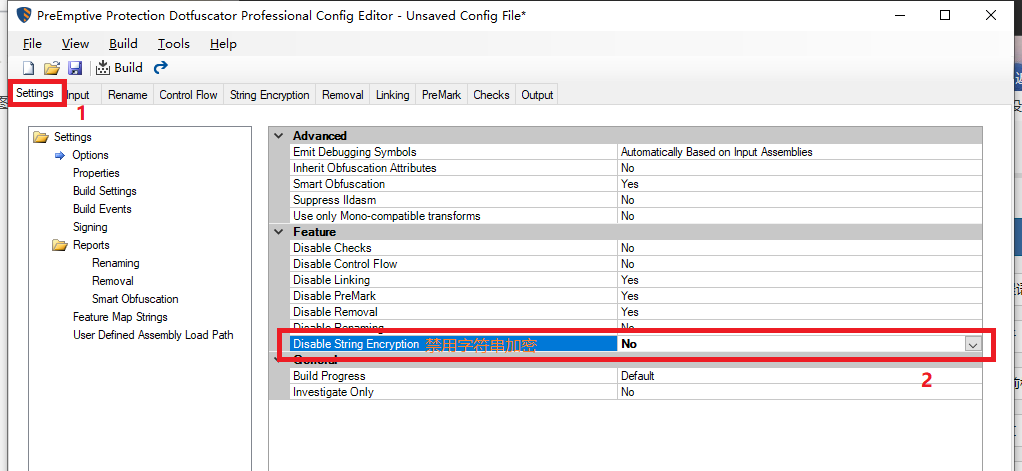
Task: Click the blue redo arrow icon
Action: pyautogui.click(x=160, y=68)
